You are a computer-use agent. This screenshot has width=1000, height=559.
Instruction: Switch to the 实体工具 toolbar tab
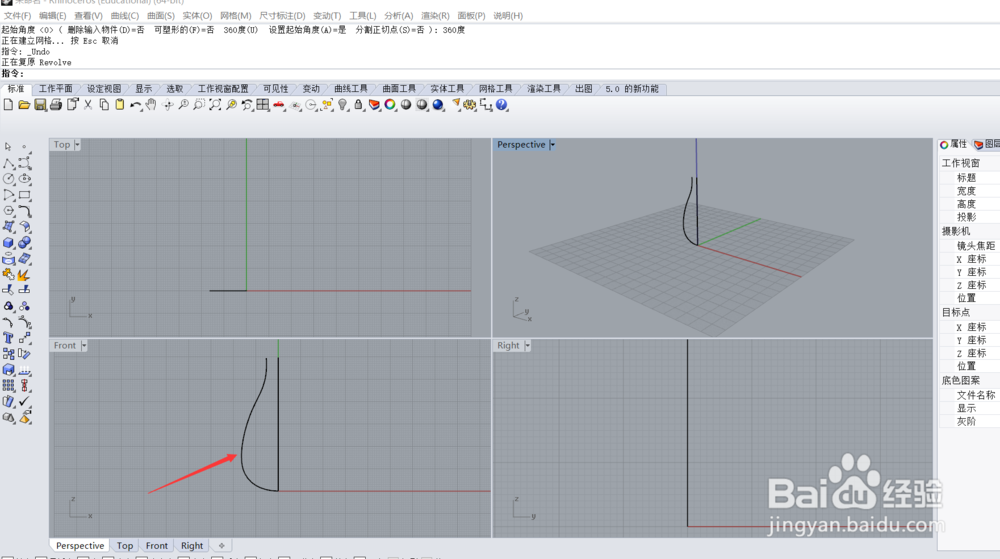(447, 89)
